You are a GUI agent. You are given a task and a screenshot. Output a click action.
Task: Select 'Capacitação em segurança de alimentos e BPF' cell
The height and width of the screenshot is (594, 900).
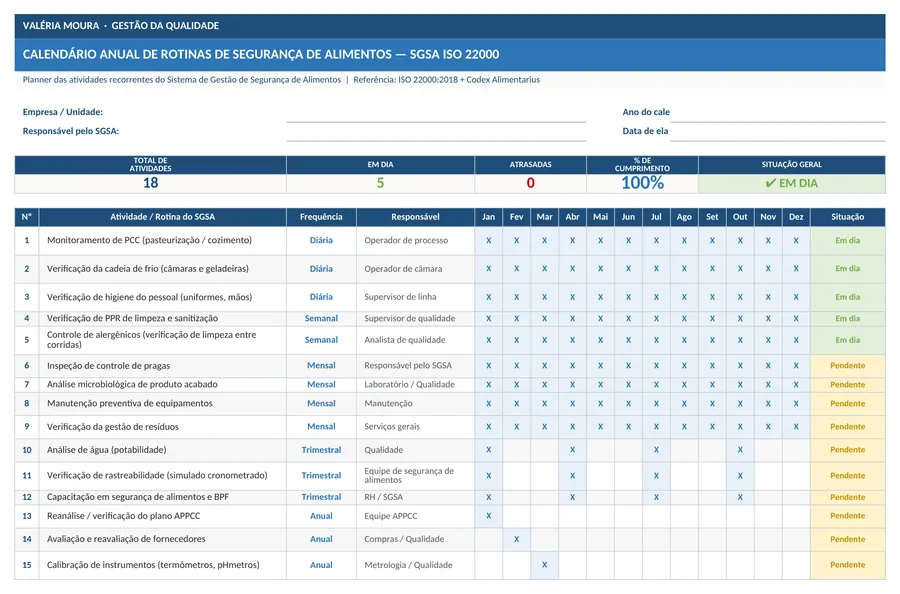[x=162, y=497]
